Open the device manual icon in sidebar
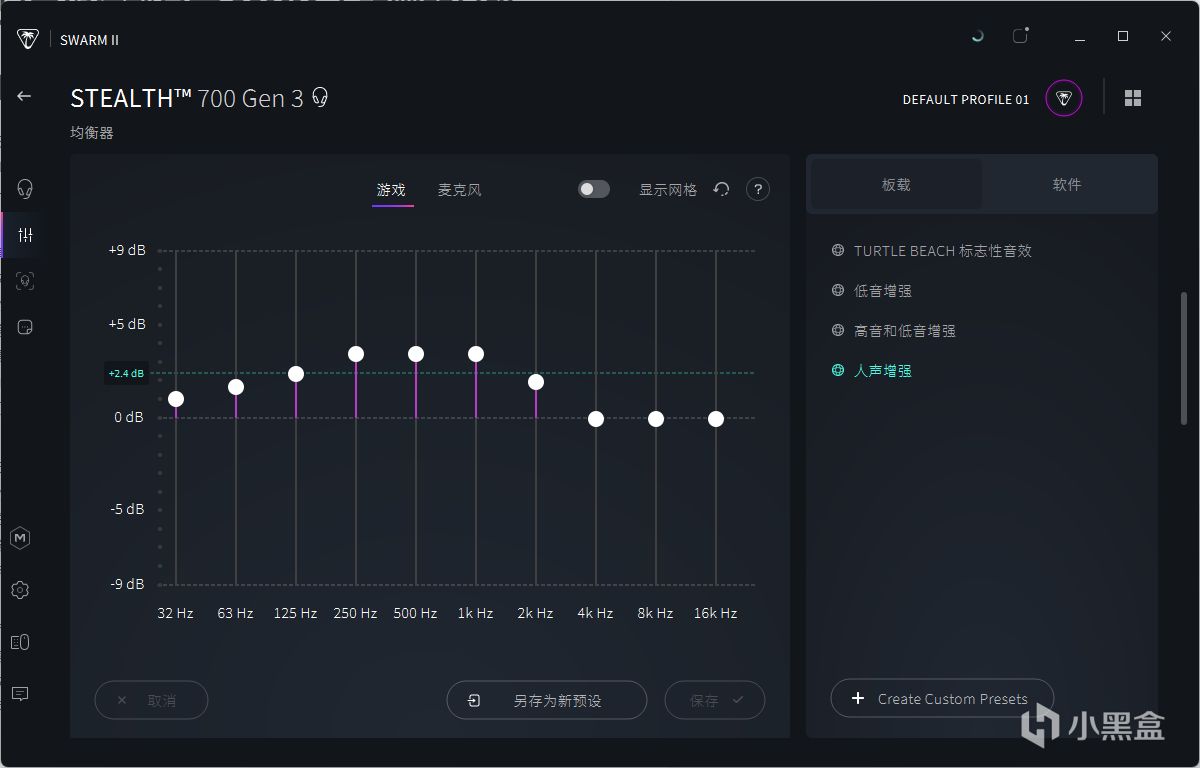1200x768 pixels. 20,642
